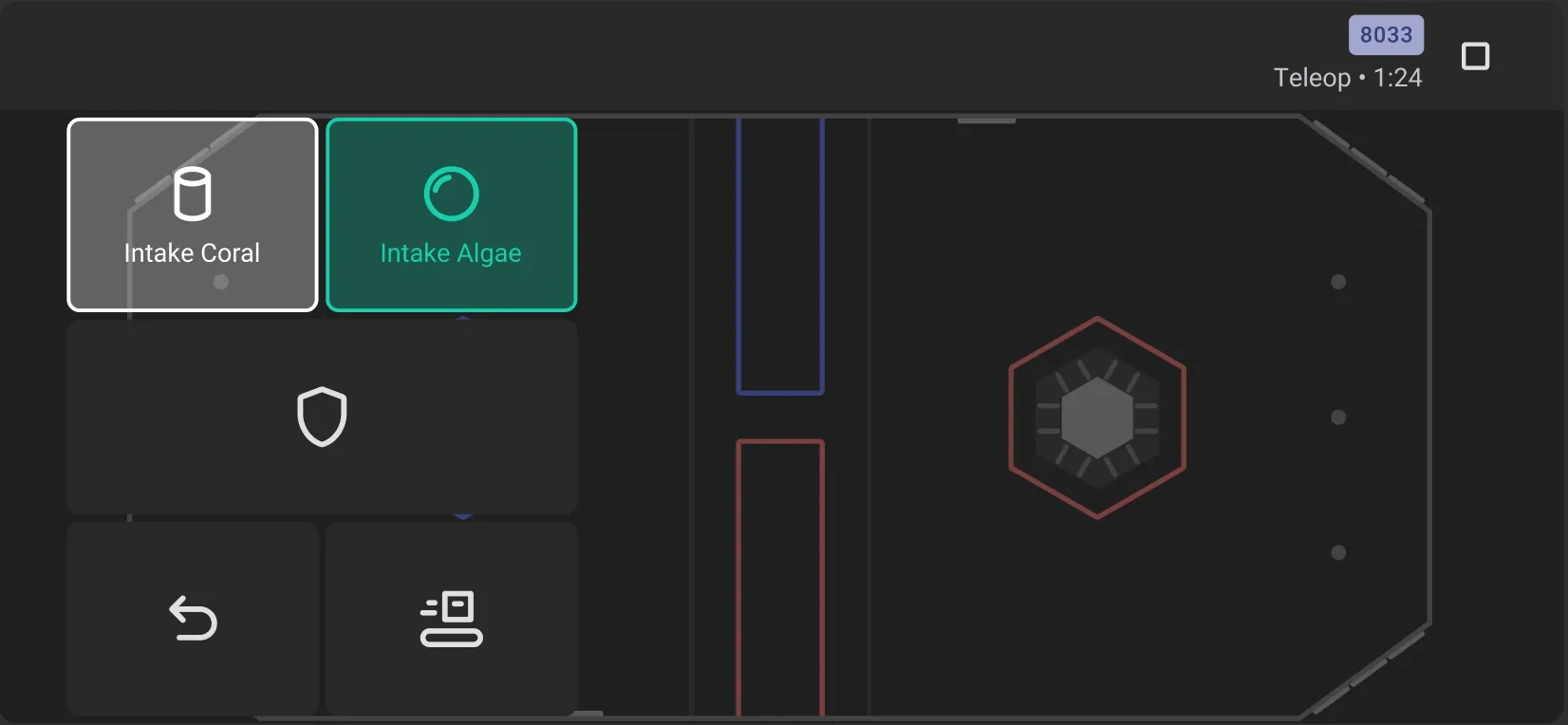Click the red outlined rectangle zone
This screenshot has width=1568, height=725.
pyautogui.click(x=780, y=579)
